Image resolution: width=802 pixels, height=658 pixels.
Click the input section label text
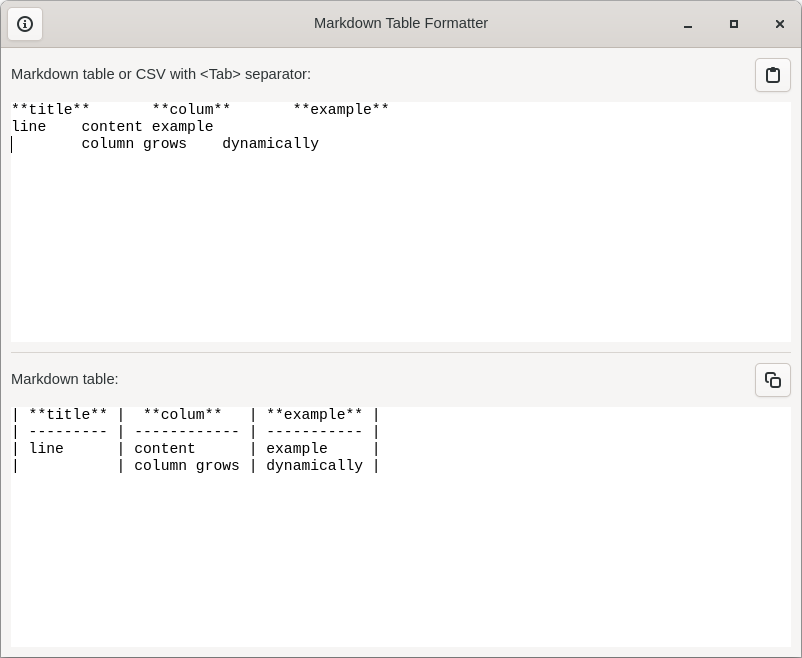[160, 74]
